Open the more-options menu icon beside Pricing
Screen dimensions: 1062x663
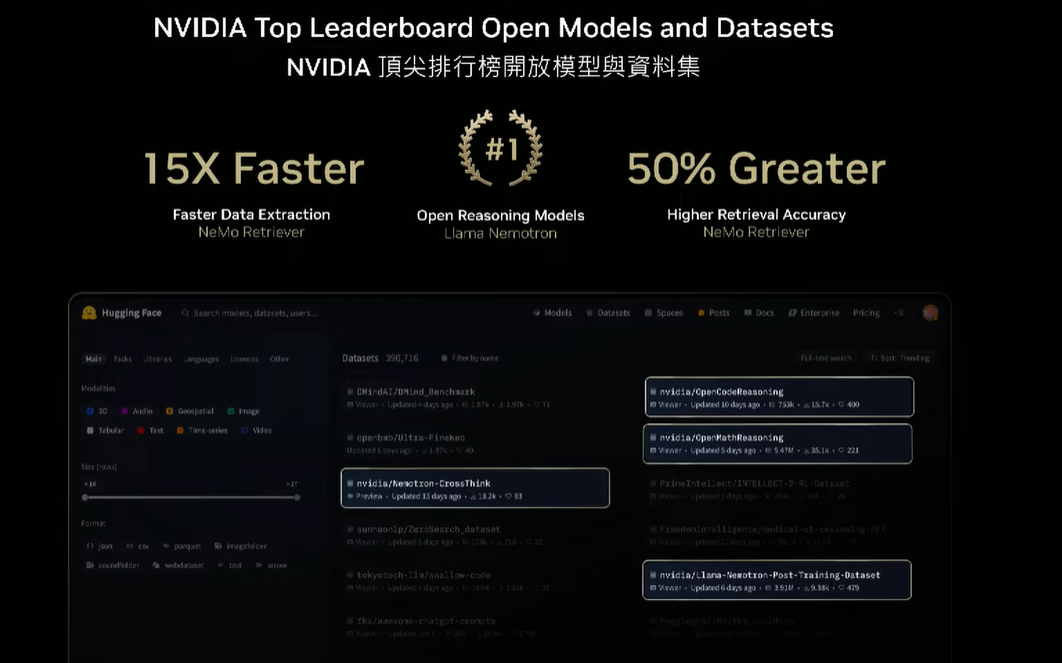[899, 313]
